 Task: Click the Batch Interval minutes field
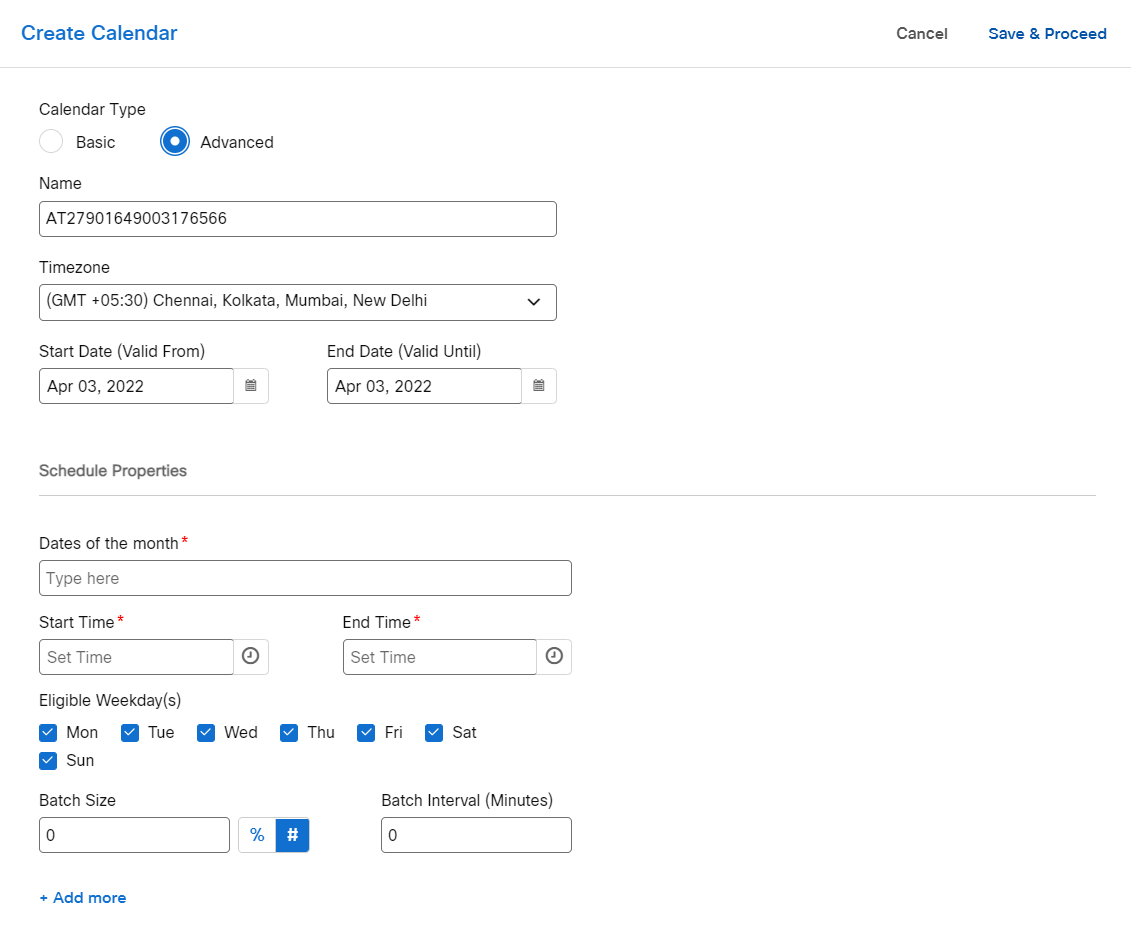[476, 835]
